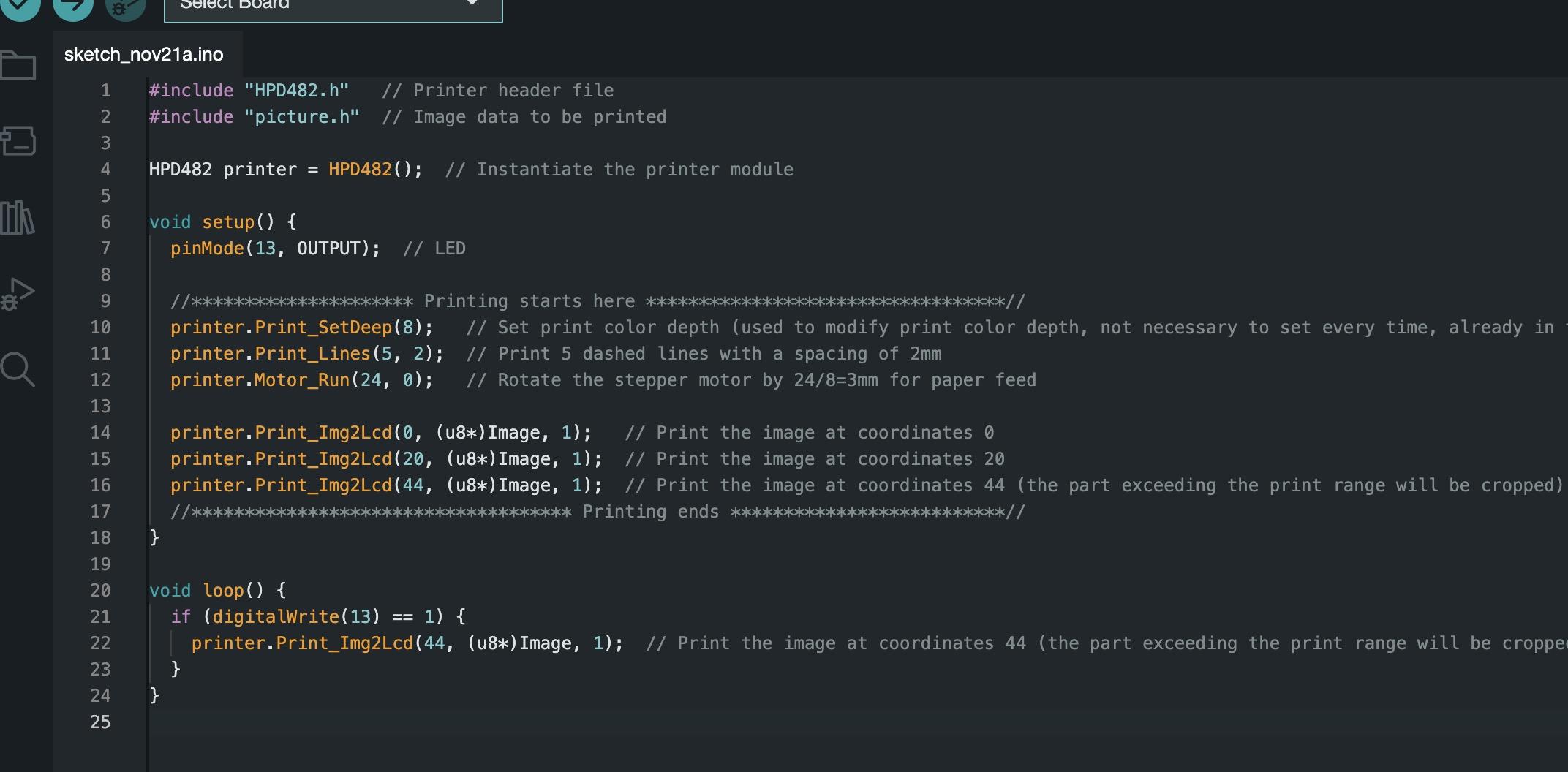Click the "HPD482.h" include string
This screenshot has width=1568, height=772.
pos(296,91)
